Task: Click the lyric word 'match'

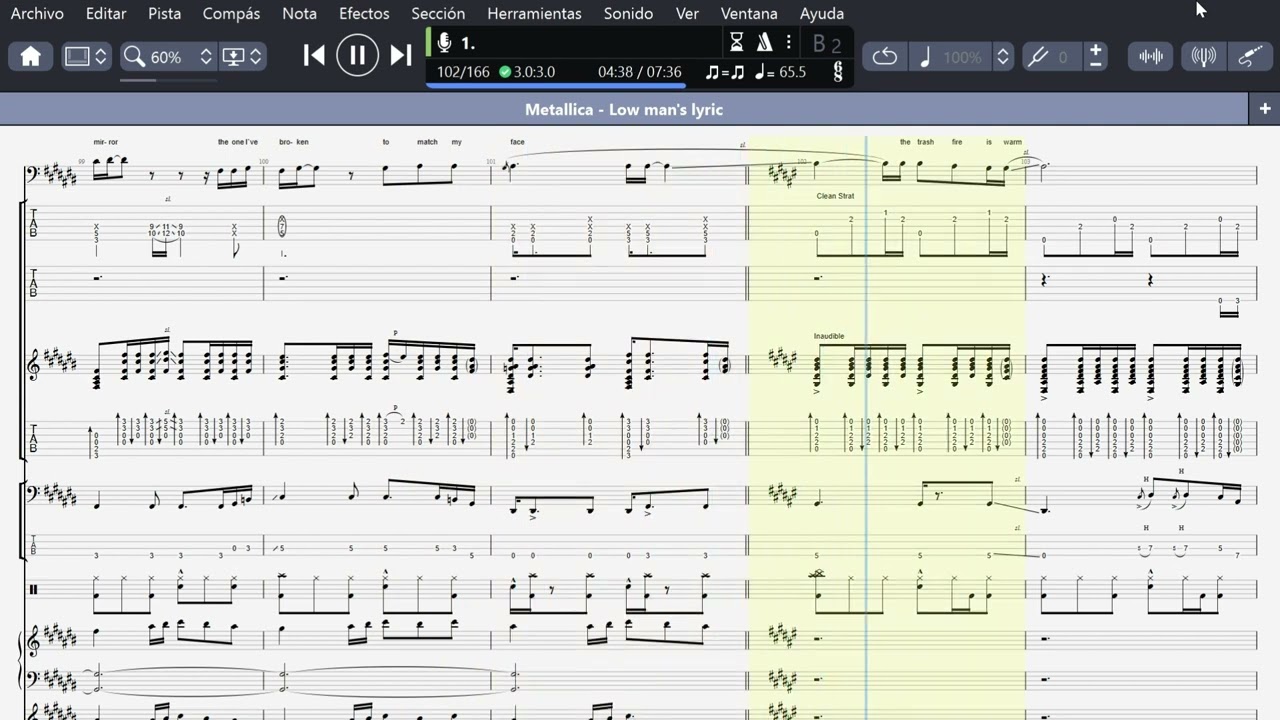Action: pos(427,142)
